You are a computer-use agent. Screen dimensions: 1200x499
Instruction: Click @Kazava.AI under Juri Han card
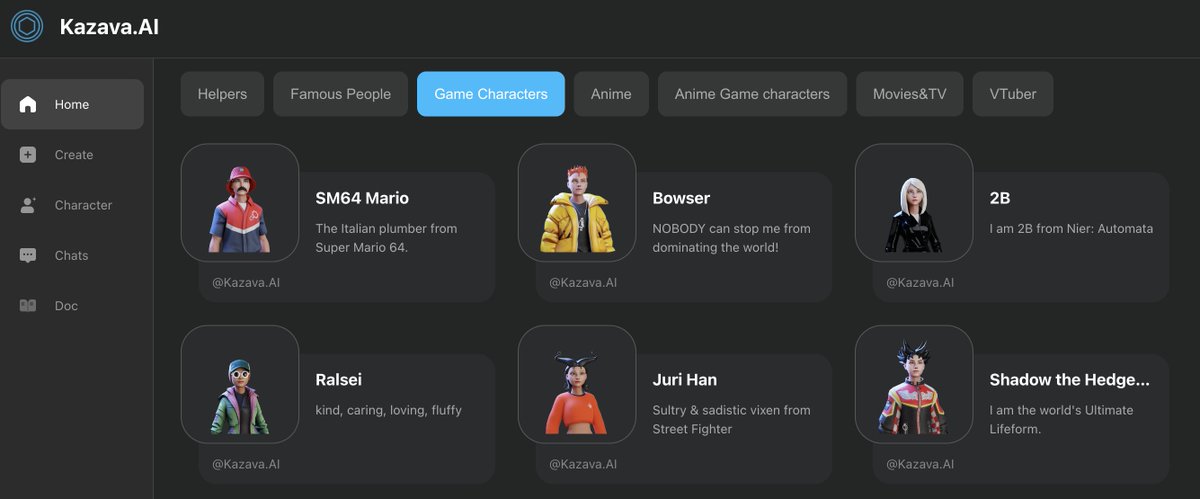pyautogui.click(x=583, y=464)
